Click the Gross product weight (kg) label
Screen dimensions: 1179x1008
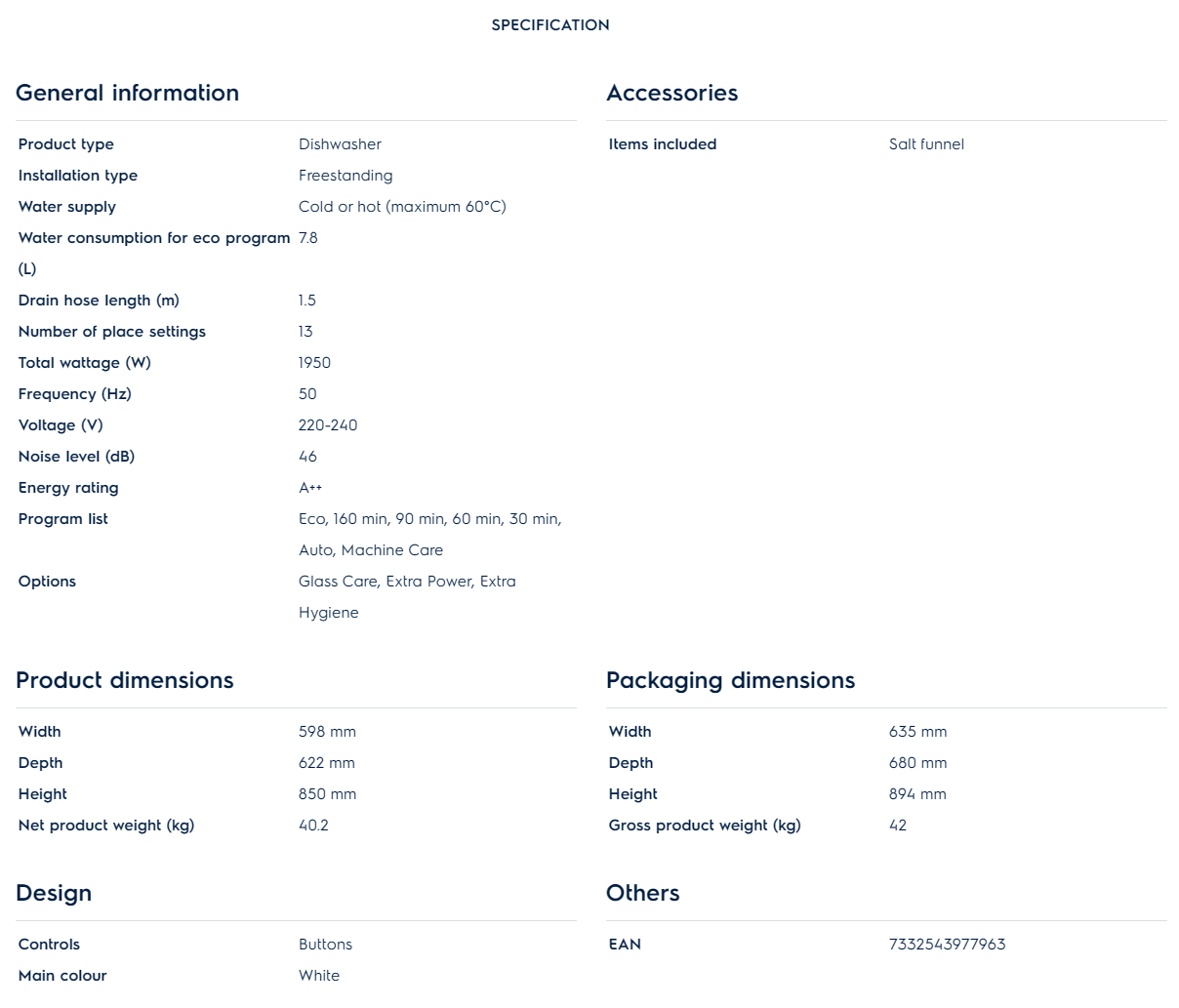[705, 826]
